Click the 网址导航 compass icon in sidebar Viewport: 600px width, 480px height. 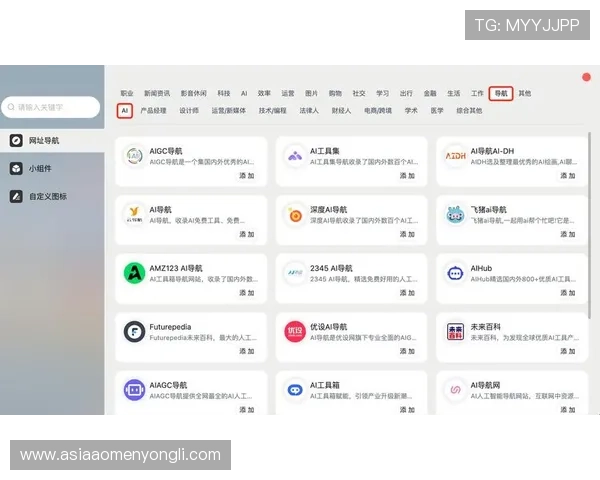[x=16, y=140]
